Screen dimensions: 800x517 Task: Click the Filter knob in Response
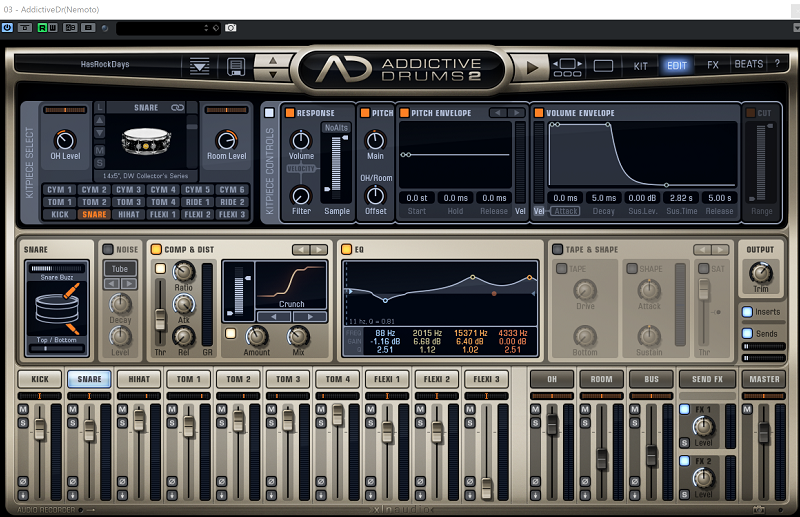point(301,196)
